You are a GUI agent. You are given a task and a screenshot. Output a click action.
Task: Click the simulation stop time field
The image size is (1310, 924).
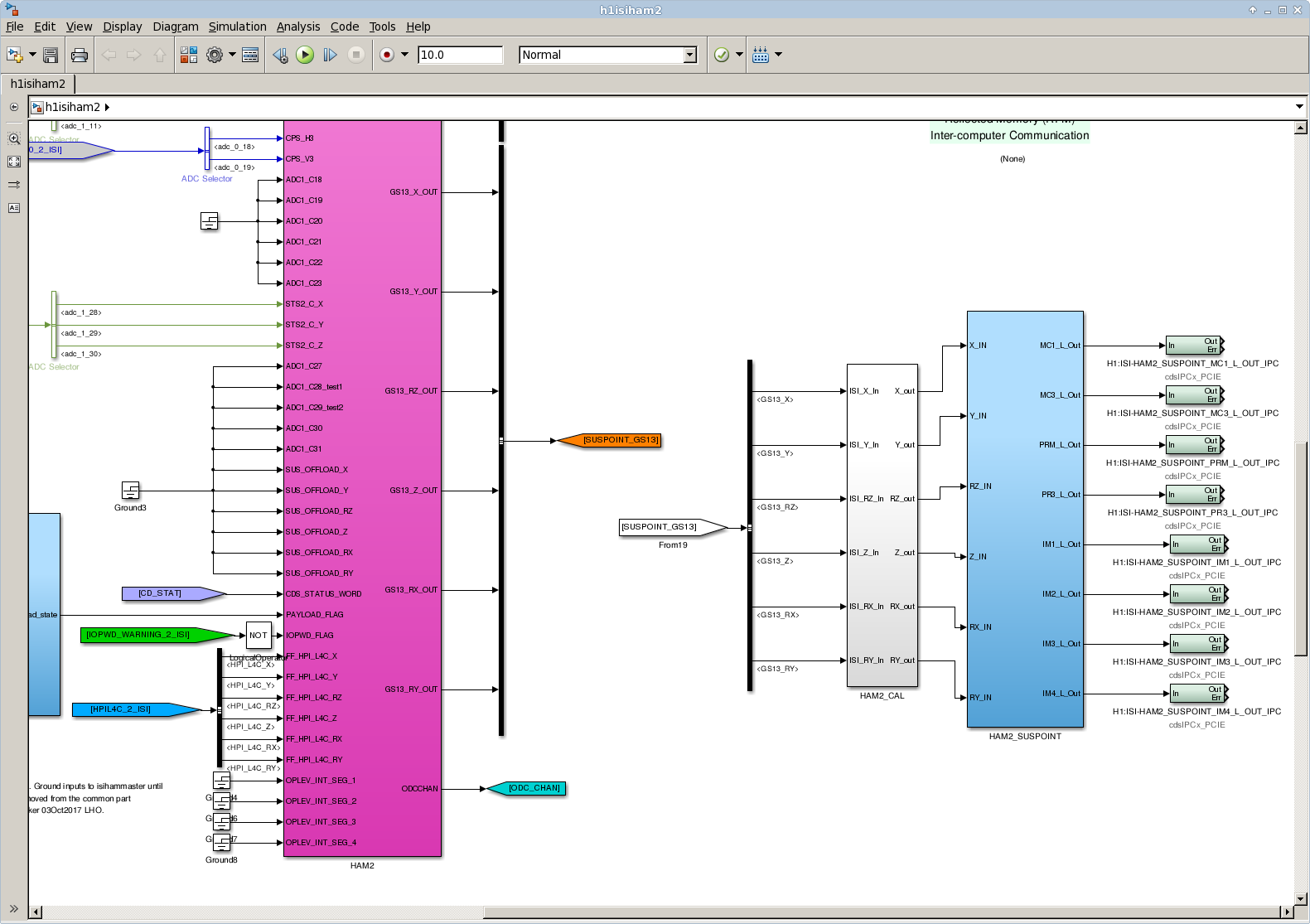pyautogui.click(x=460, y=56)
